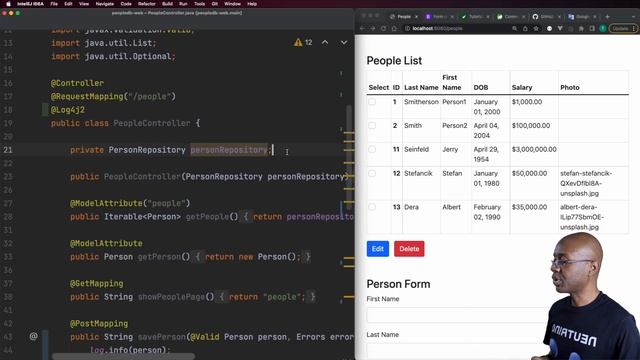Open the Tools menu
640x360 pixels.
pyautogui.click(x=199, y=4)
